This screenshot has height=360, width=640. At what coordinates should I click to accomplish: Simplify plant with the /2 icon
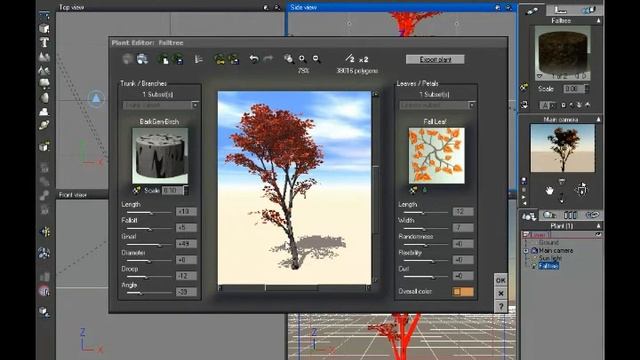(x=350, y=58)
